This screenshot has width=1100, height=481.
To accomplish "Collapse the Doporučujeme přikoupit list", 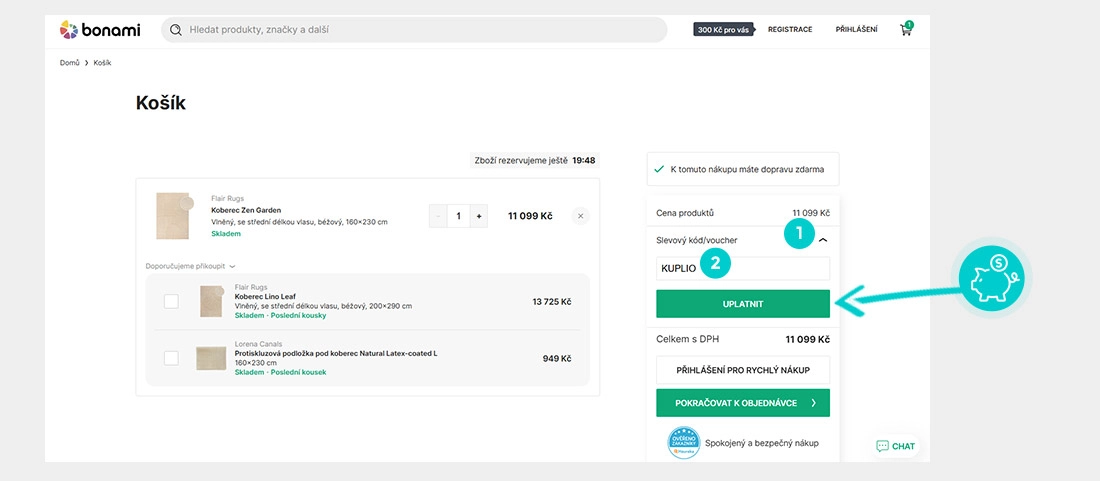I will coord(190,266).
